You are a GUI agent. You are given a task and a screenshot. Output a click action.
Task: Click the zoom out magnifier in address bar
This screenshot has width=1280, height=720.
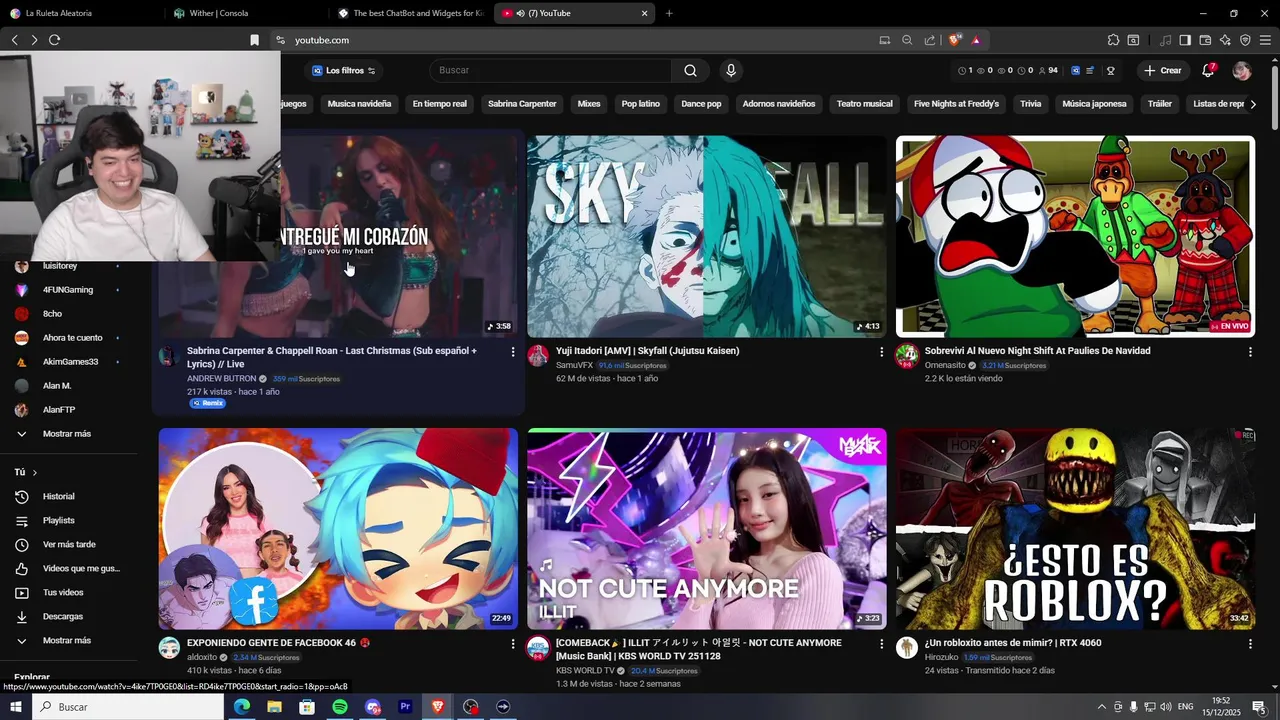coord(907,40)
